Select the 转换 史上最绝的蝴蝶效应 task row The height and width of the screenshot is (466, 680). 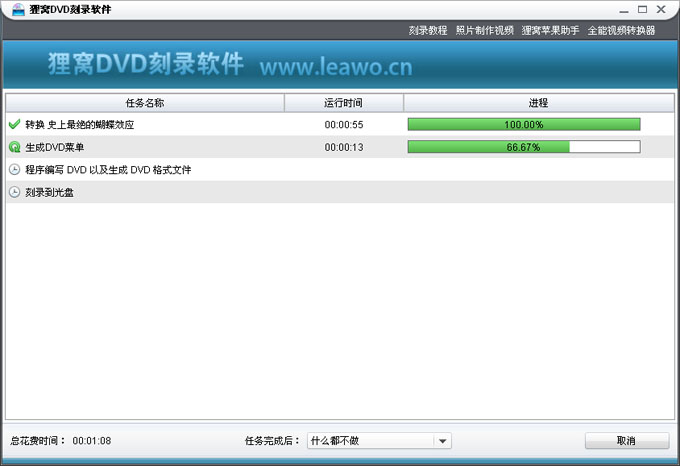coord(340,124)
